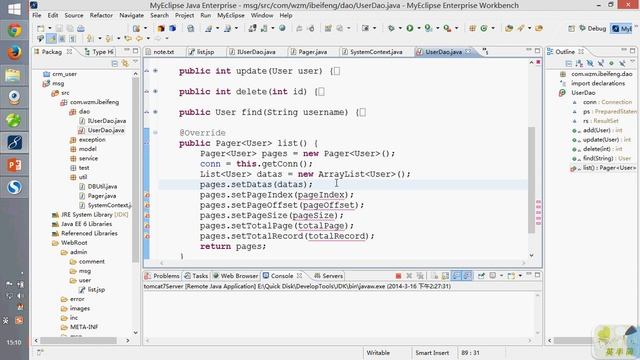
Task: Terminate console process with red stop icon
Action: coord(398,276)
